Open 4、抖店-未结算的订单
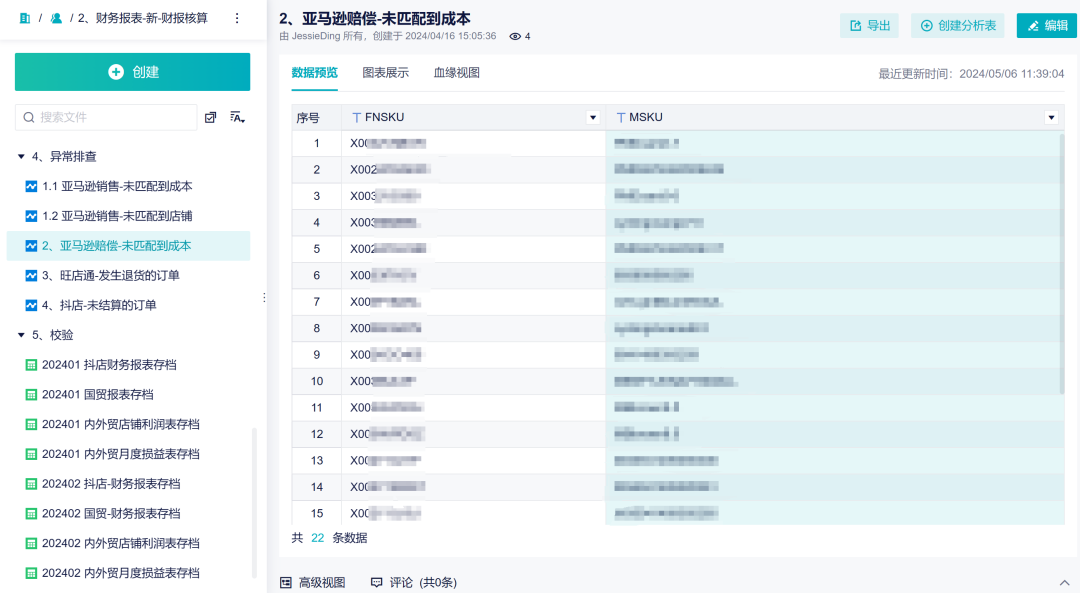 (99, 305)
